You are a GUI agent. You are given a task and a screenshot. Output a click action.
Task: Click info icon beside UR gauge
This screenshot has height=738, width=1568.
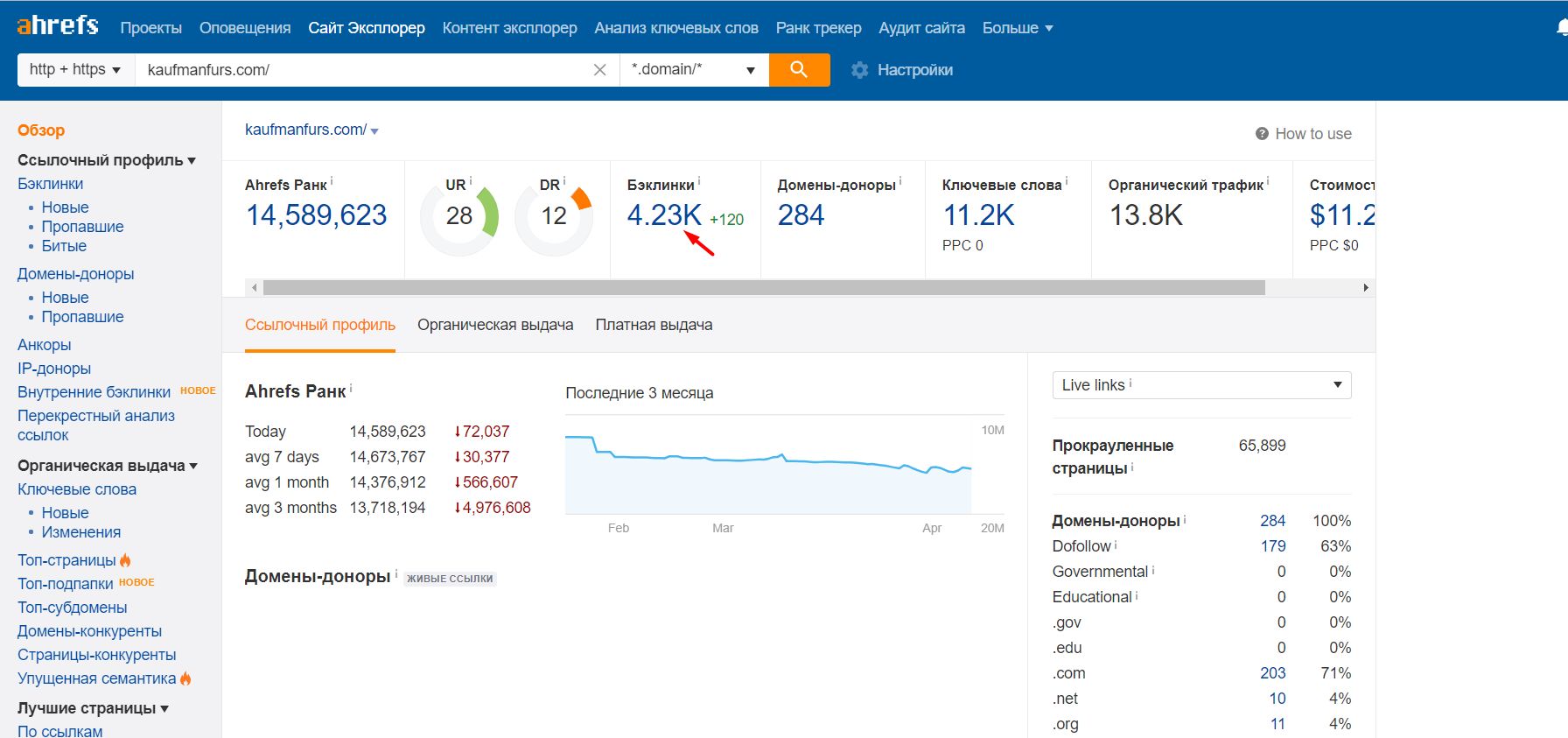tap(471, 181)
